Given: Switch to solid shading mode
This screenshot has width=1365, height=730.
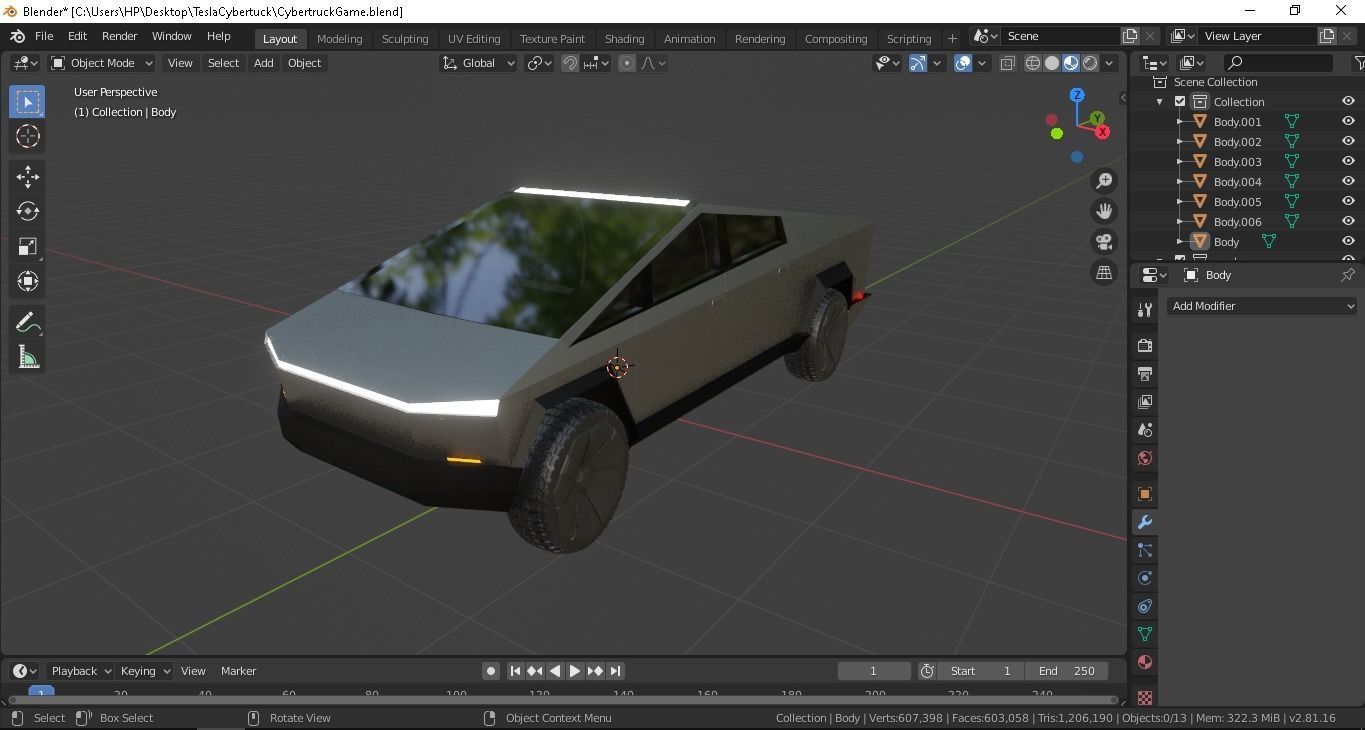Looking at the screenshot, I should coord(1052,63).
